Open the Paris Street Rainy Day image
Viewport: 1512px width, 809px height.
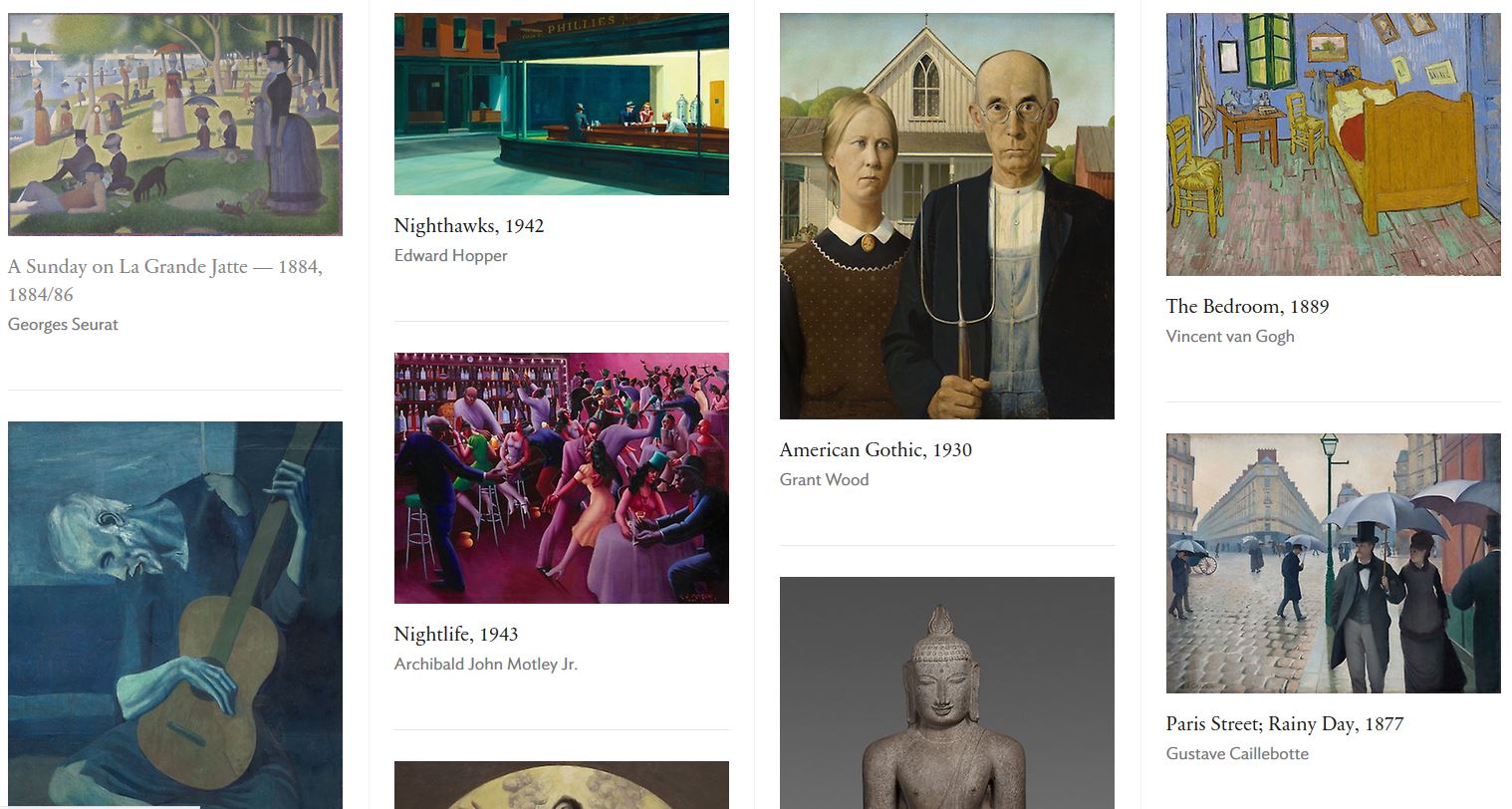(x=1334, y=563)
